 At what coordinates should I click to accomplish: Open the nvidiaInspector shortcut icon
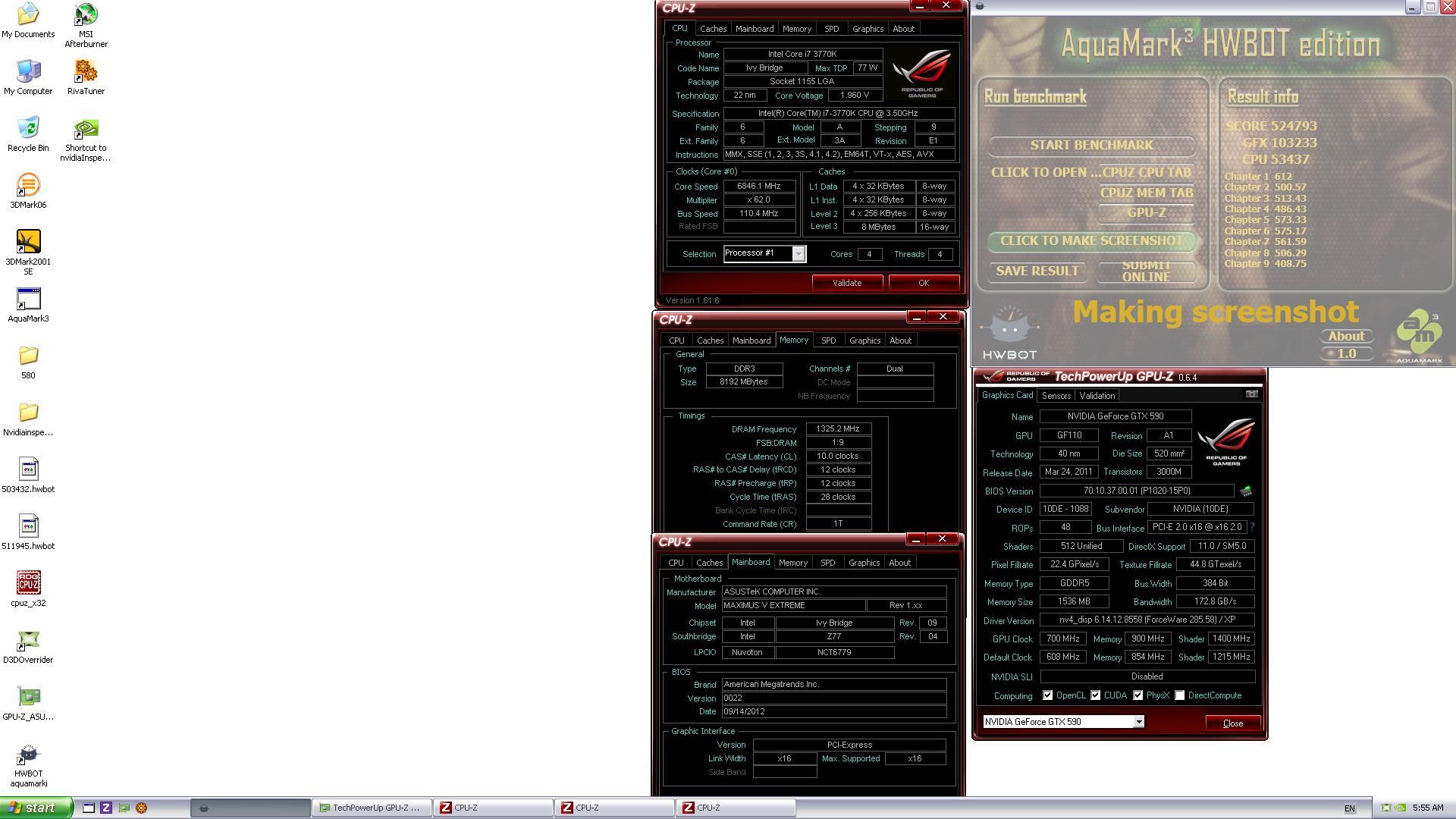tap(86, 140)
